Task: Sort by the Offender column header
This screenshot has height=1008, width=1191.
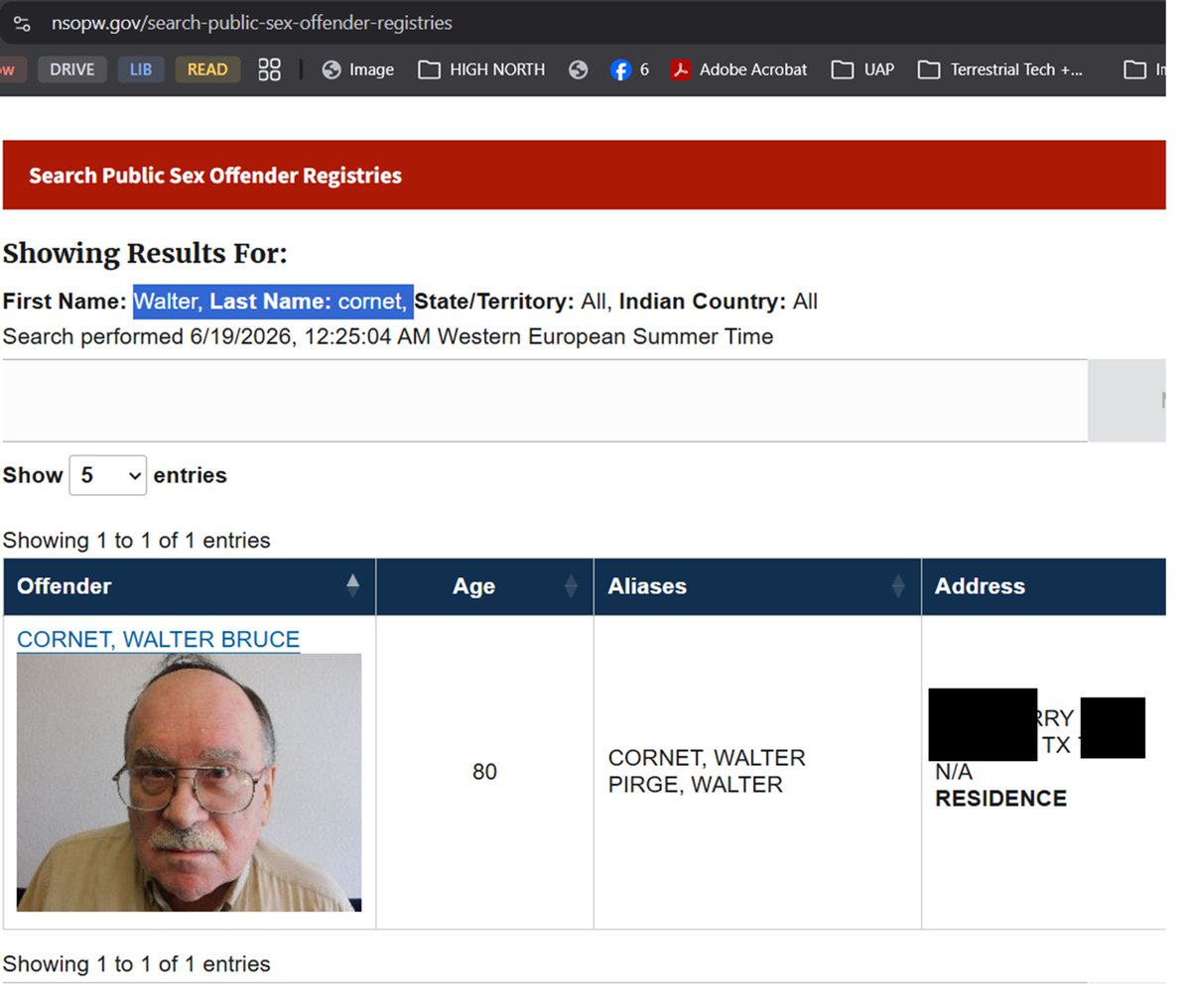Action: 189,586
